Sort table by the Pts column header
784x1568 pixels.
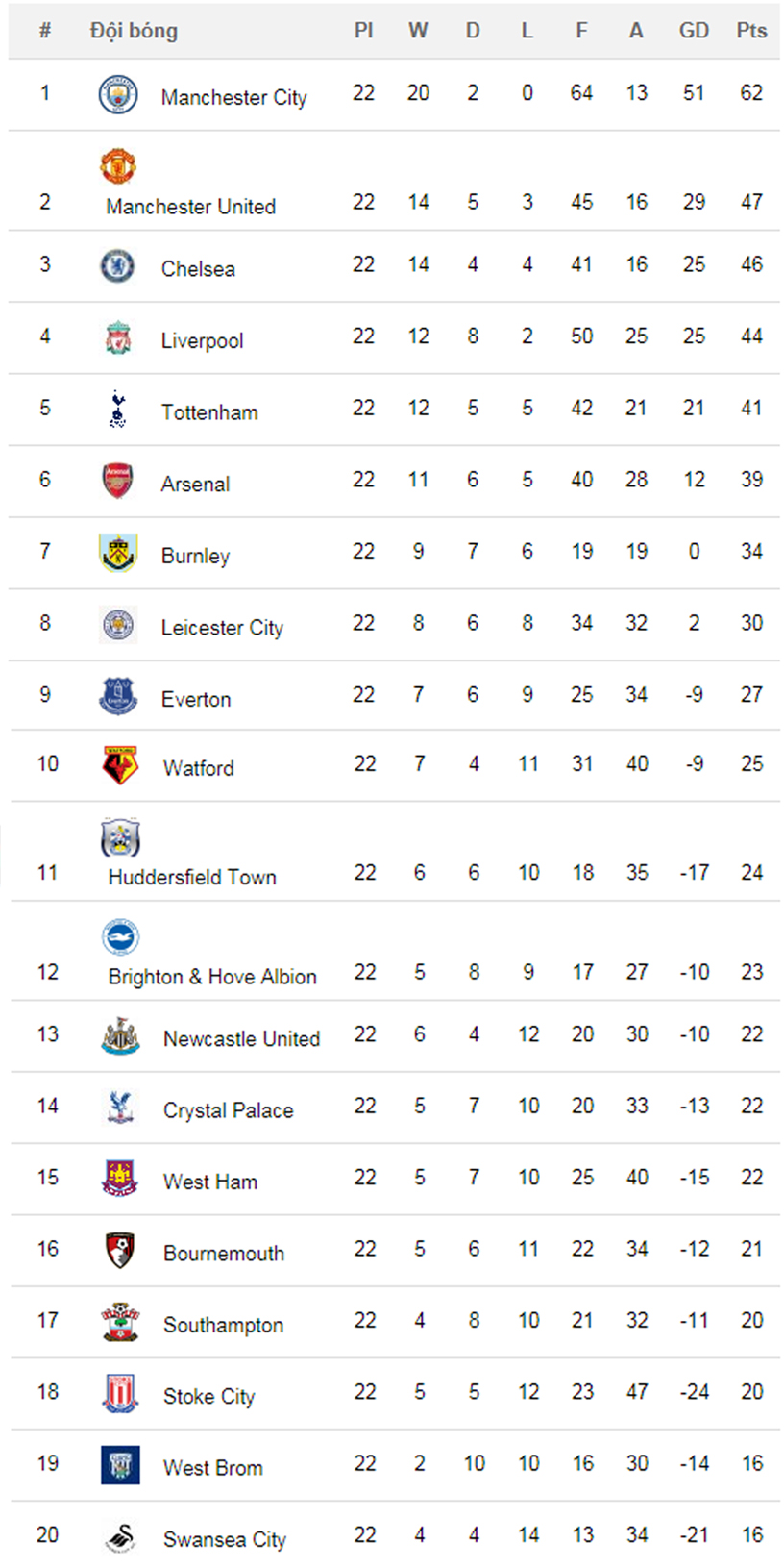point(751,31)
